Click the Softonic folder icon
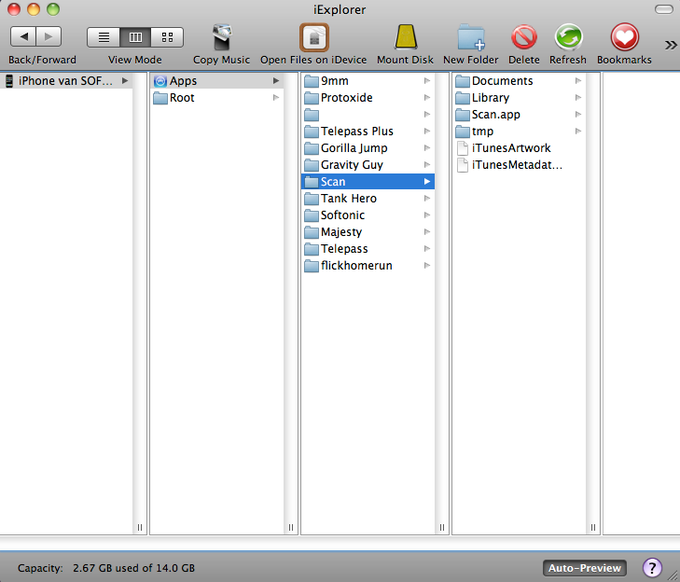This screenshot has width=680, height=582. 311,216
